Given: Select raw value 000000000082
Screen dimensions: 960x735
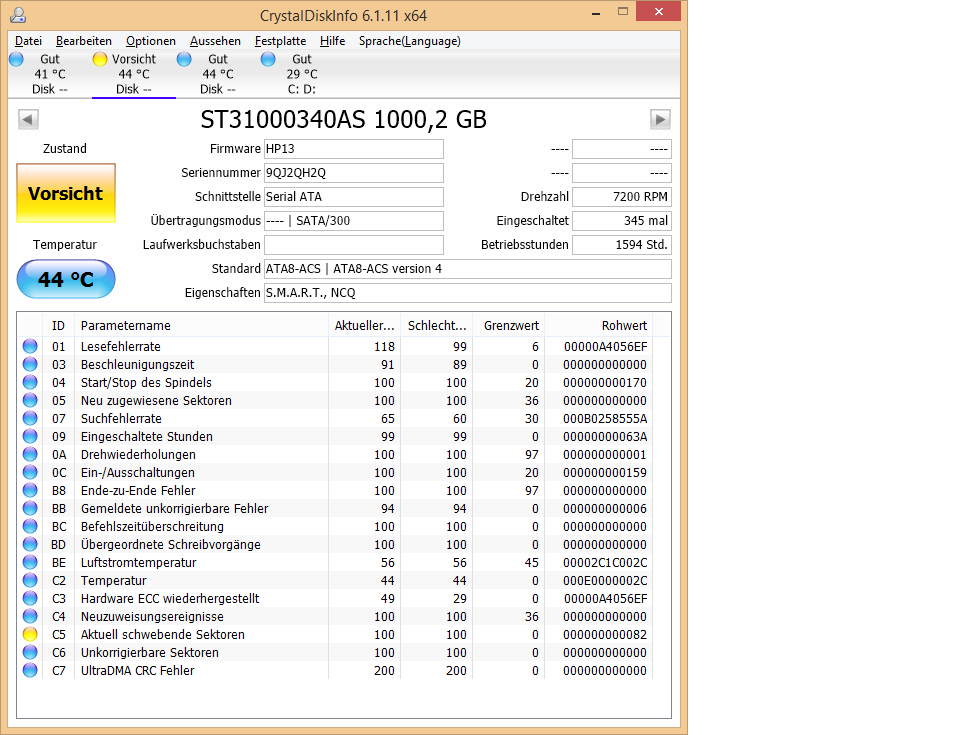Looking at the screenshot, I should 605,635.
